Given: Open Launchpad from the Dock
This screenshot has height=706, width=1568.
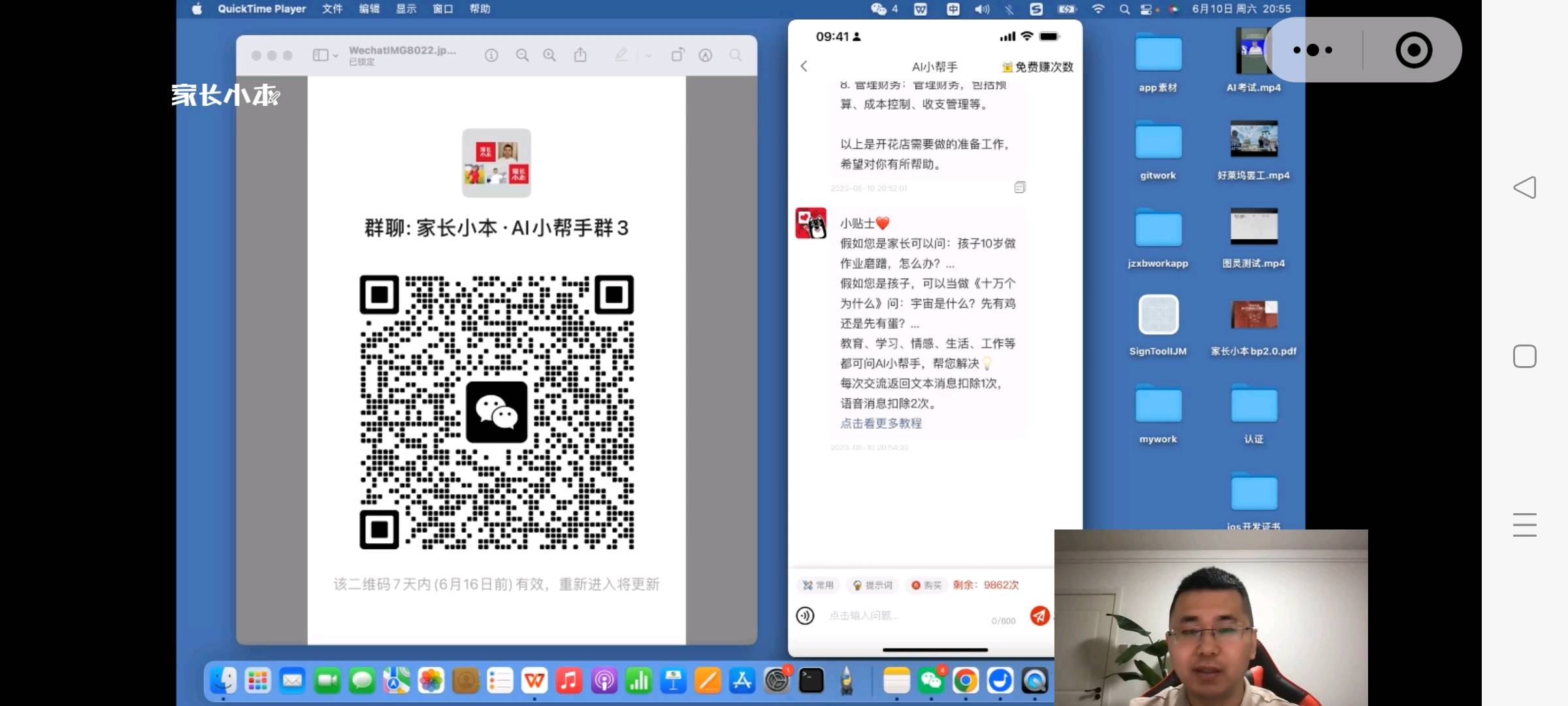Looking at the screenshot, I should pos(257,681).
